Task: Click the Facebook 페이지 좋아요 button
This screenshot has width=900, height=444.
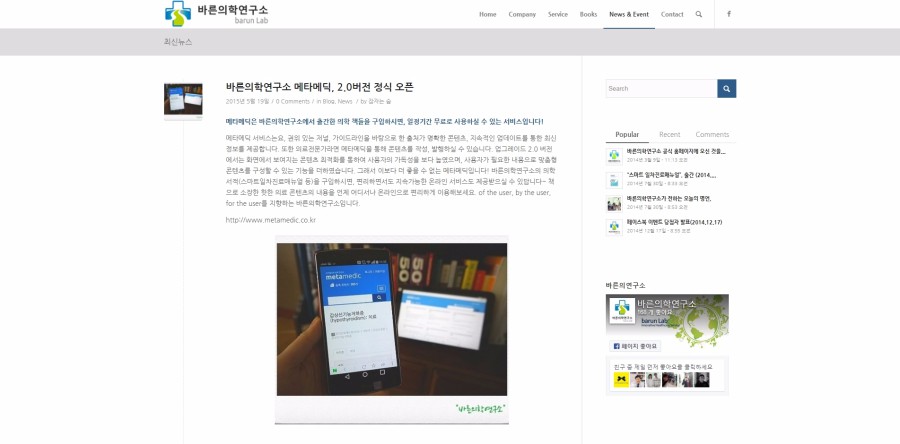Action: click(635, 346)
